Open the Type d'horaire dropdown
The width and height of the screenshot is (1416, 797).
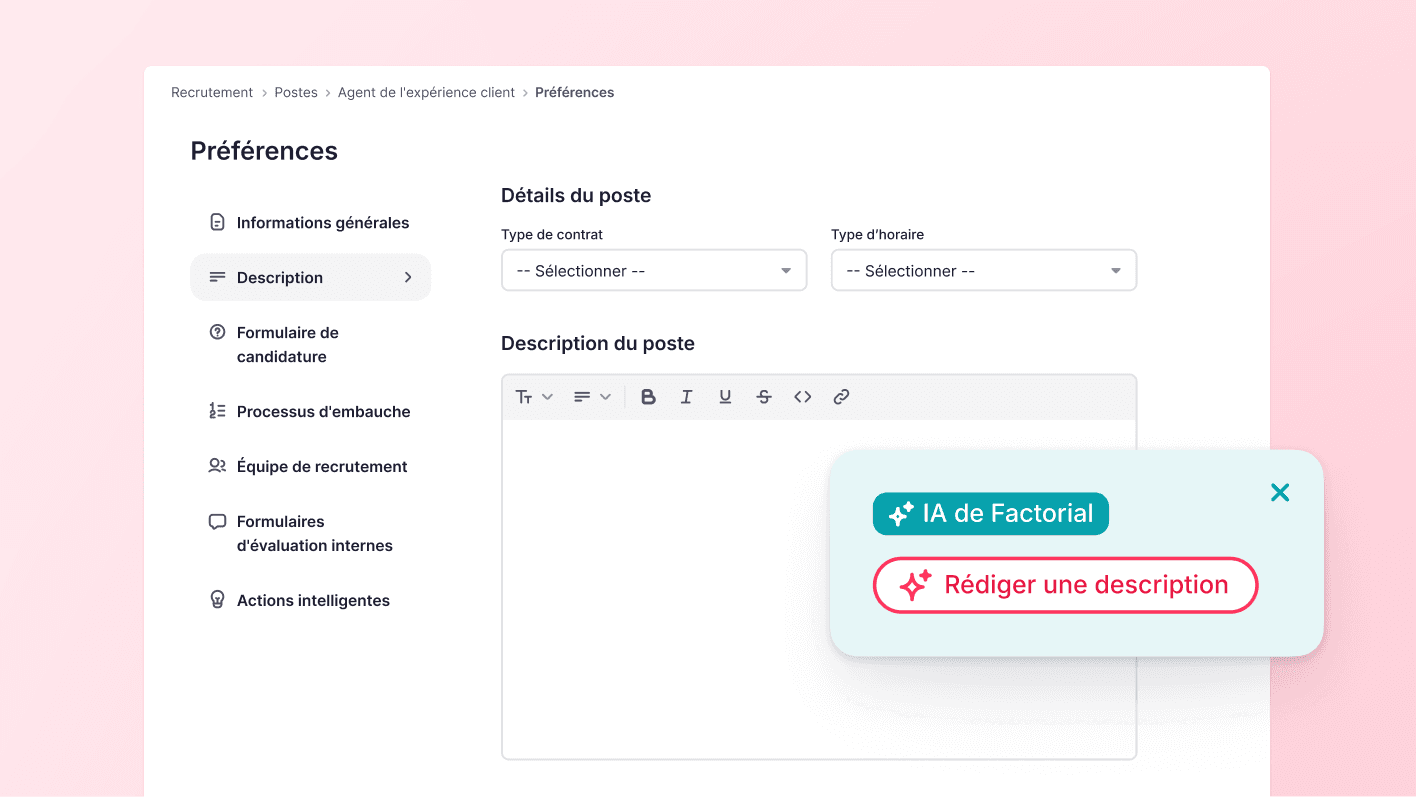tap(983, 270)
